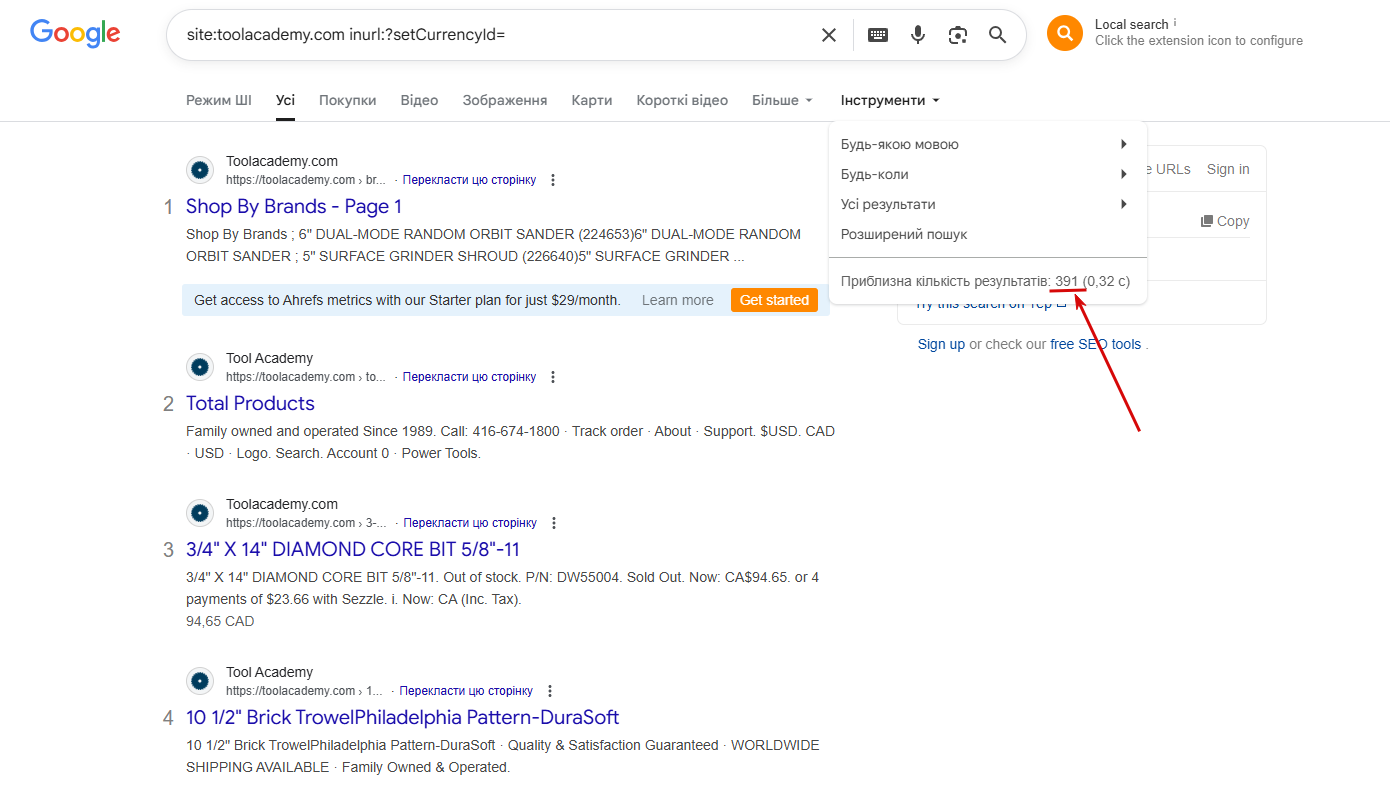Open the Shop By Brands - Page 1 result
This screenshot has height=796, width=1390.
click(x=294, y=206)
